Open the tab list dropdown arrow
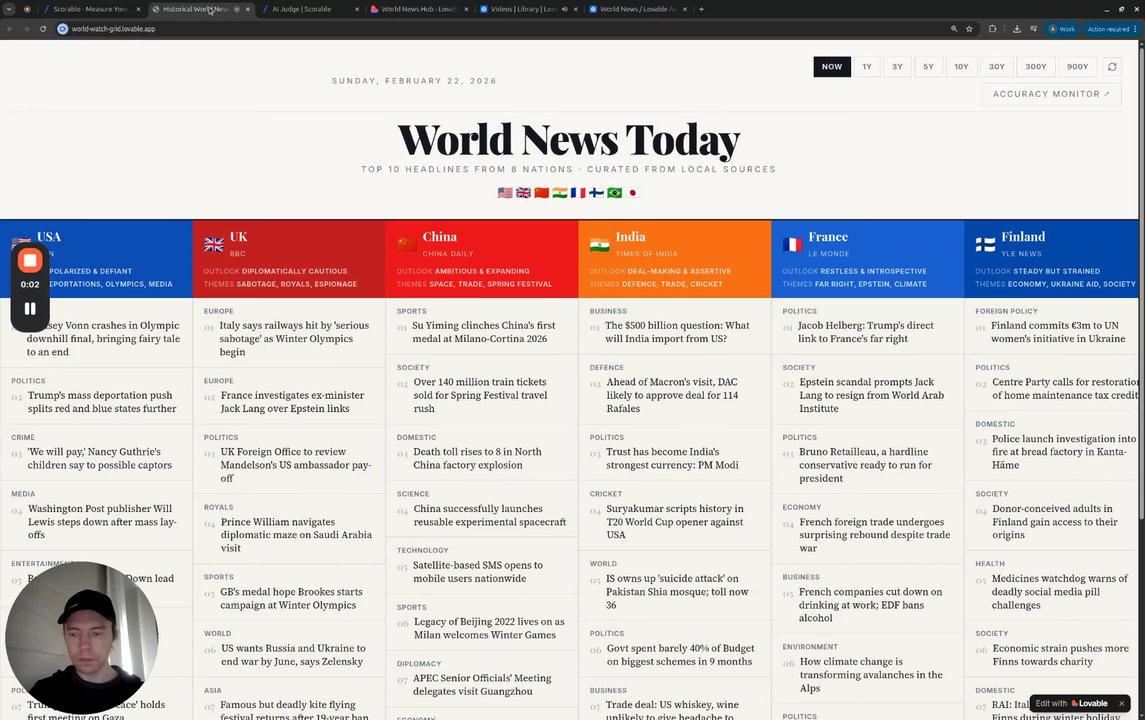The image size is (1145, 720). [9, 9]
